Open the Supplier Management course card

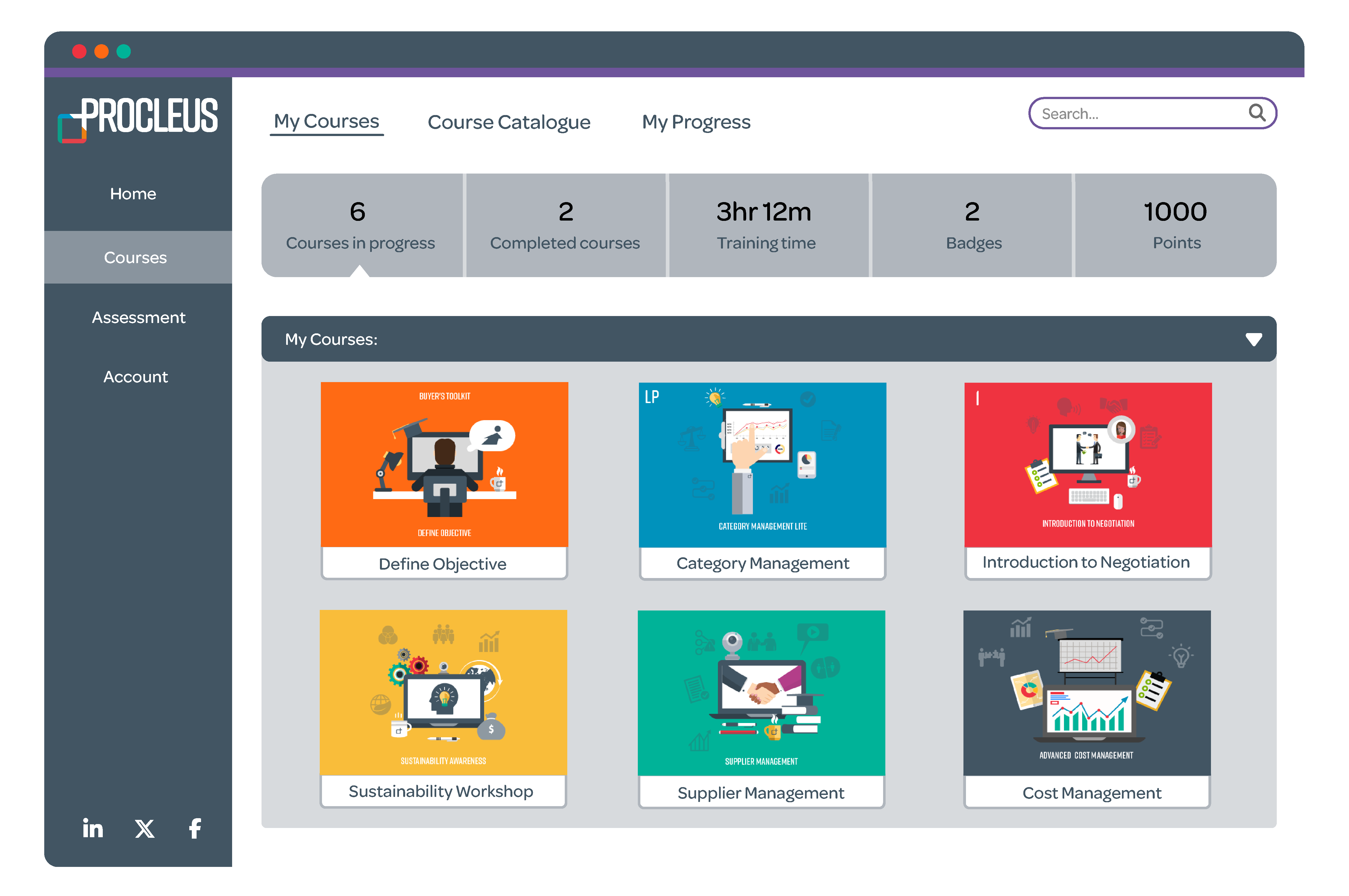761,708
